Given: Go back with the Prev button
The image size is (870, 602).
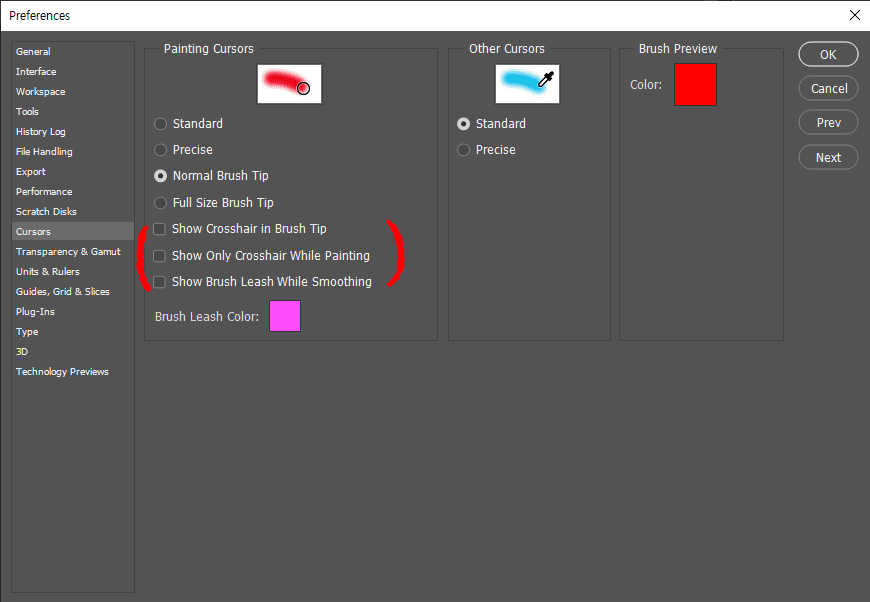Looking at the screenshot, I should click(828, 122).
